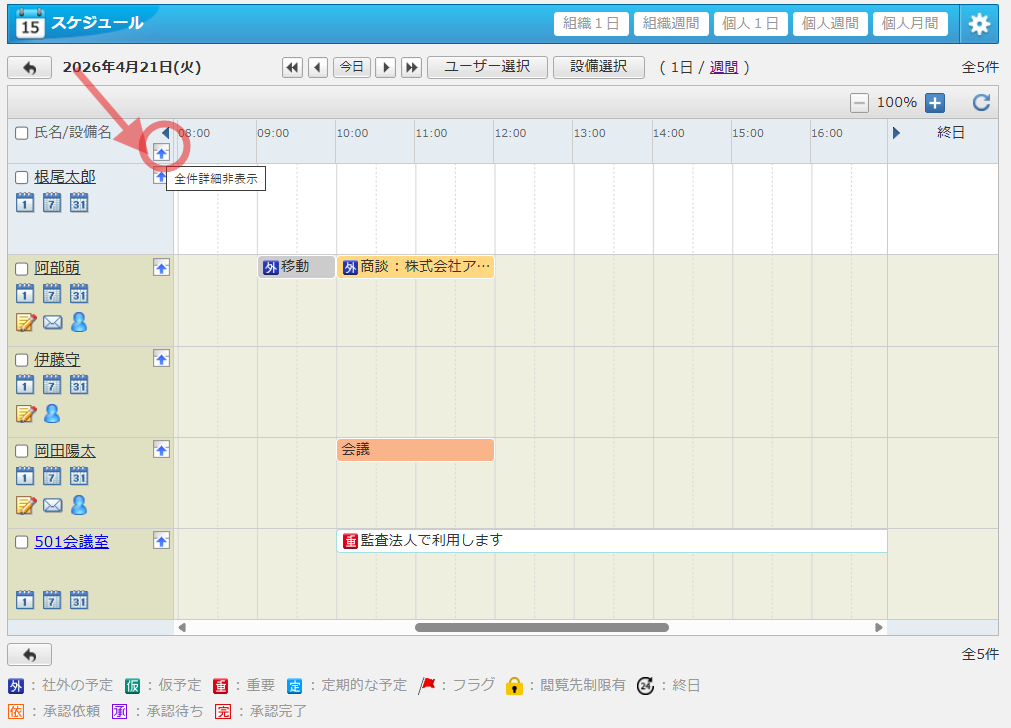The image size is (1011, 728).
Task: Collapse all details using the header arrow icon
Action: pos(161,152)
